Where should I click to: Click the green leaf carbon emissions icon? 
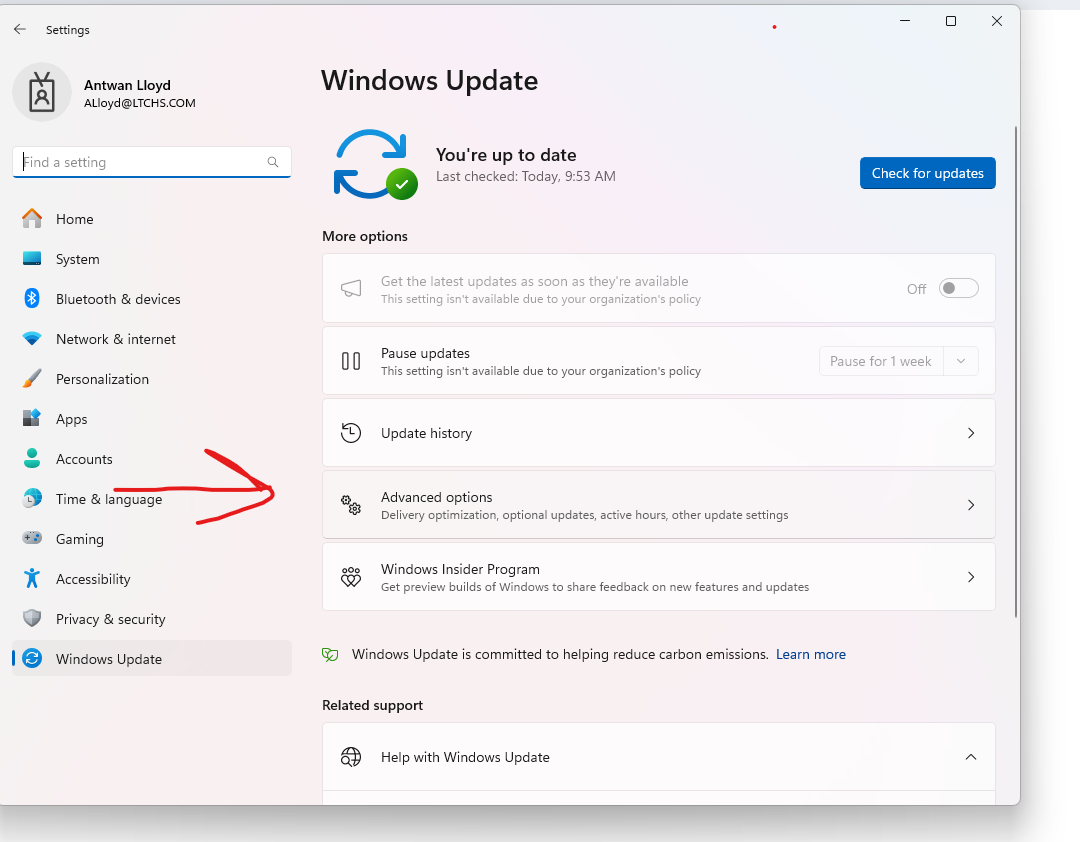(x=331, y=655)
